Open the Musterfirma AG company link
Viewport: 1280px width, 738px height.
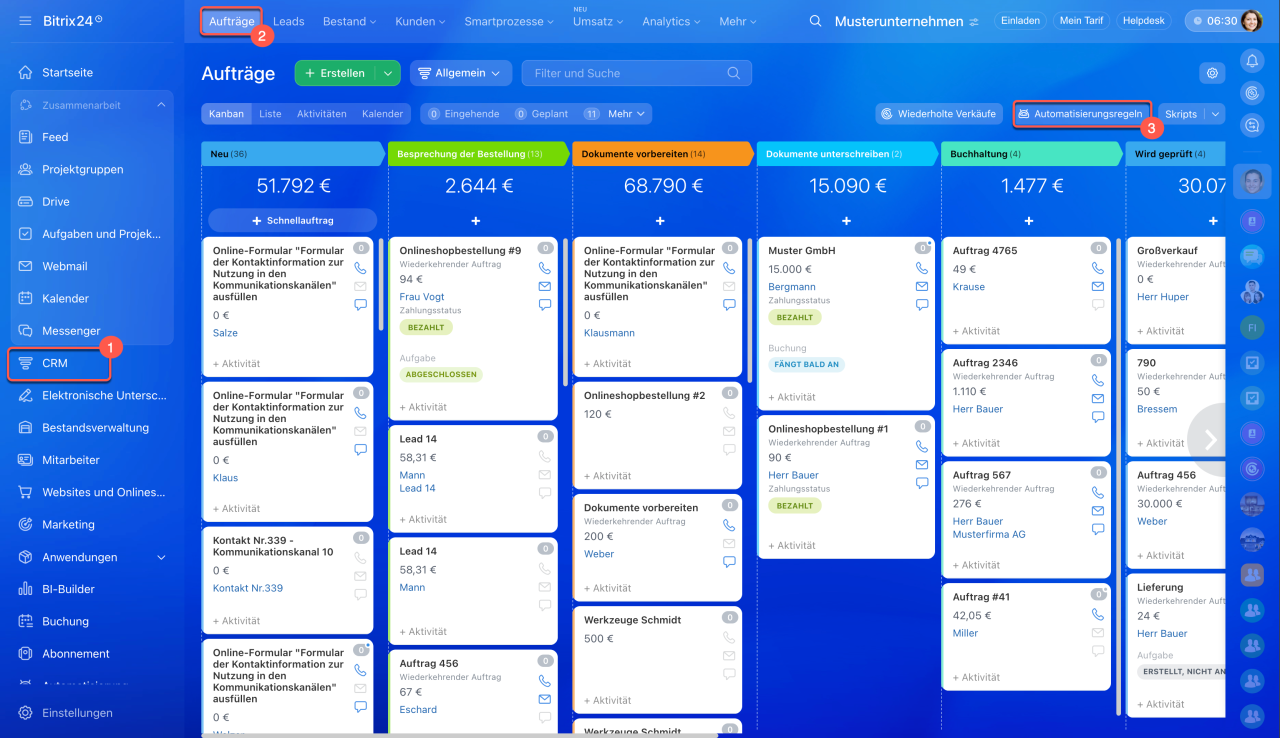(x=989, y=535)
